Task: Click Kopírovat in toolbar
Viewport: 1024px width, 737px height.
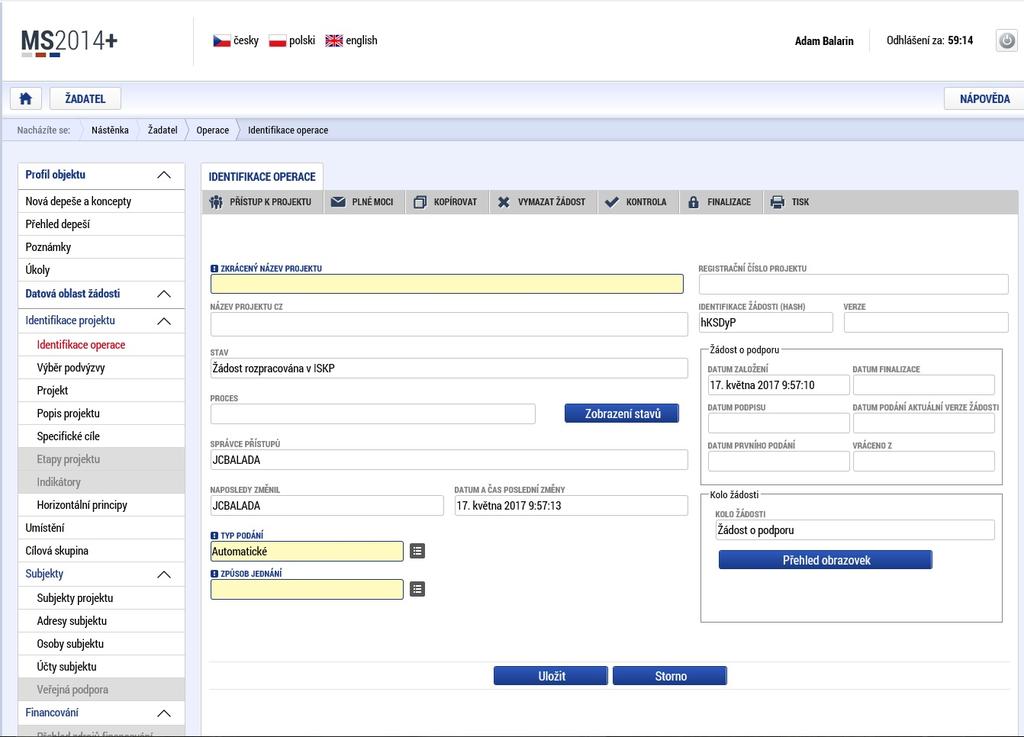Action: click(445, 202)
